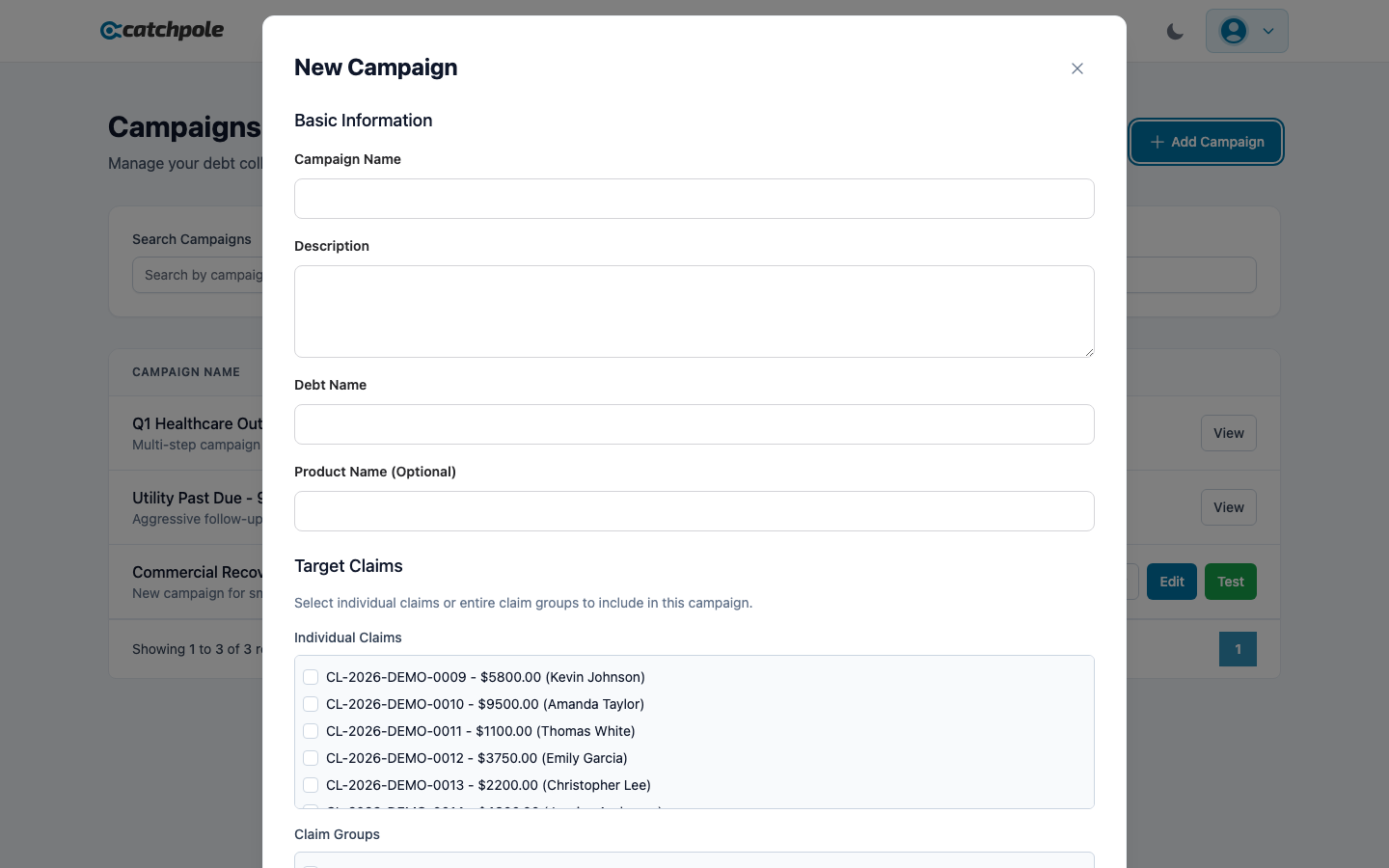Click the catchpole logo

point(162,30)
